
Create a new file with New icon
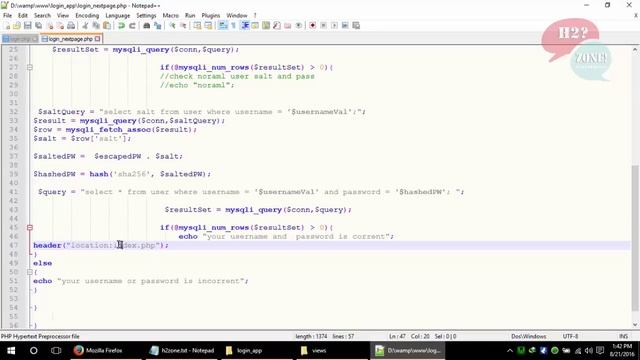(x=7, y=26)
